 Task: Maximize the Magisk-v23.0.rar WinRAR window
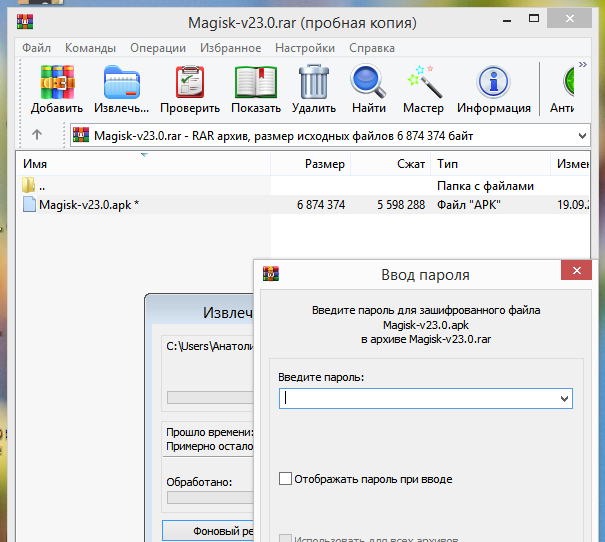coord(534,19)
